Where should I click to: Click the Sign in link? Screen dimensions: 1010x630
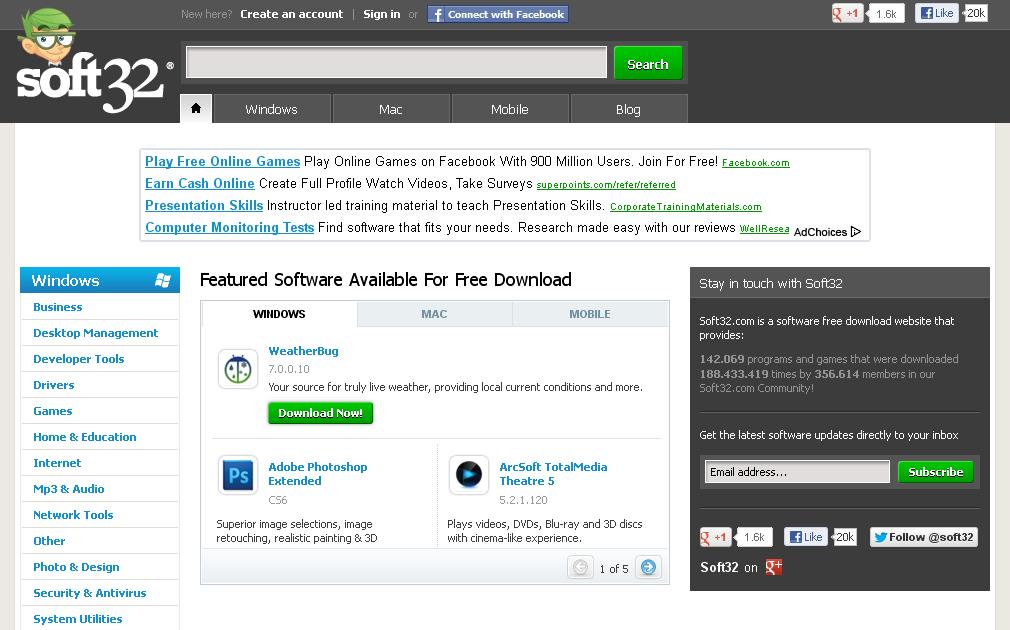(381, 14)
